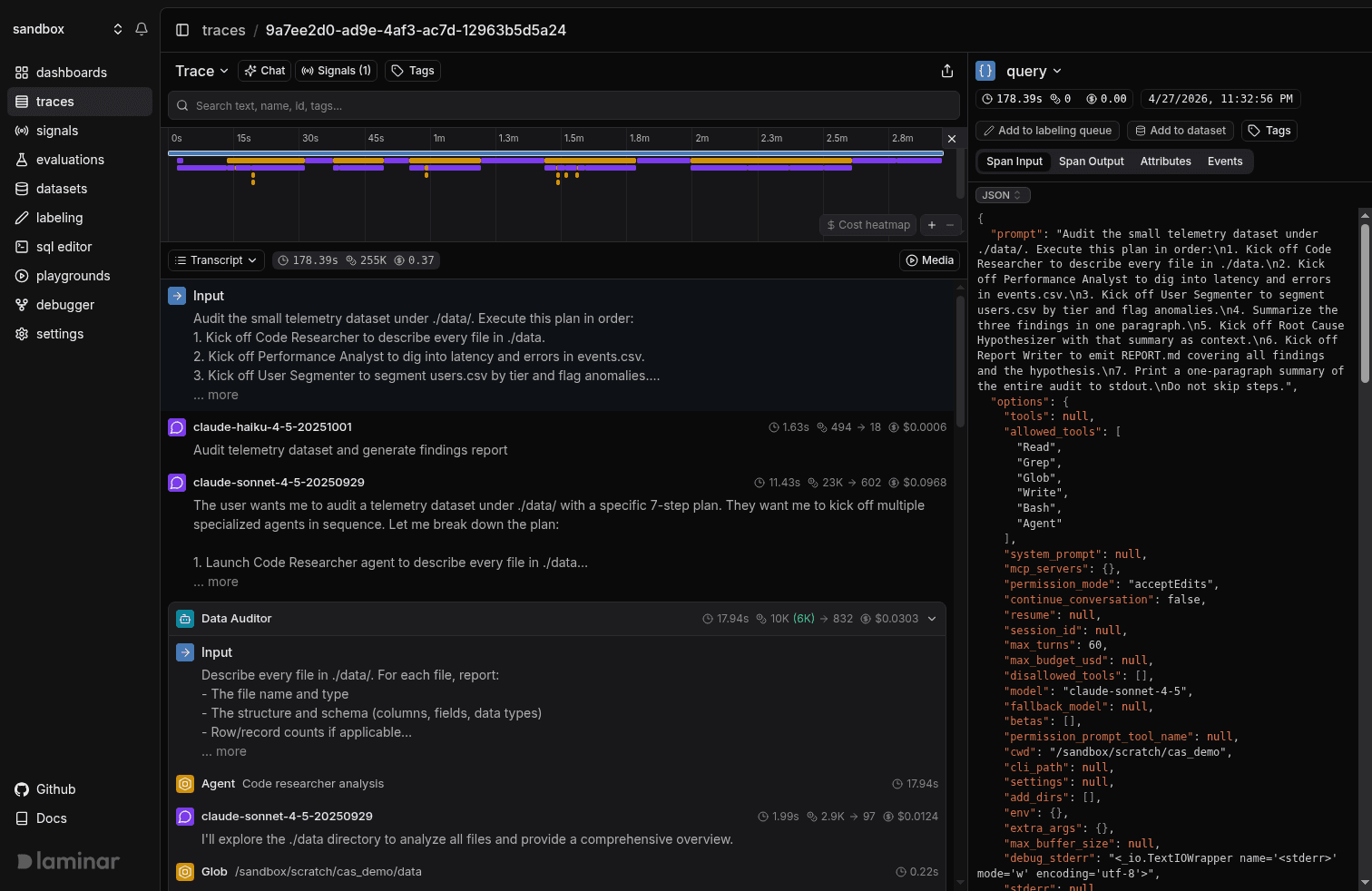Switch to the Events tab
The height and width of the screenshot is (891, 1372).
click(x=1225, y=162)
